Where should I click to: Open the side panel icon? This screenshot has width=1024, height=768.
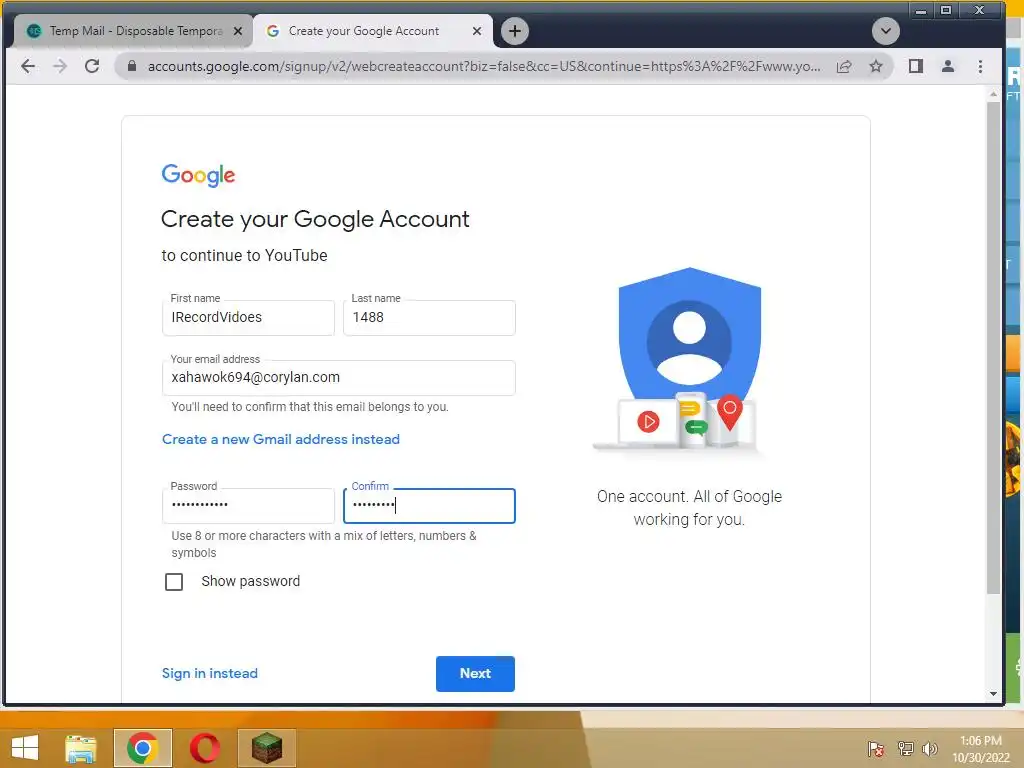(916, 66)
